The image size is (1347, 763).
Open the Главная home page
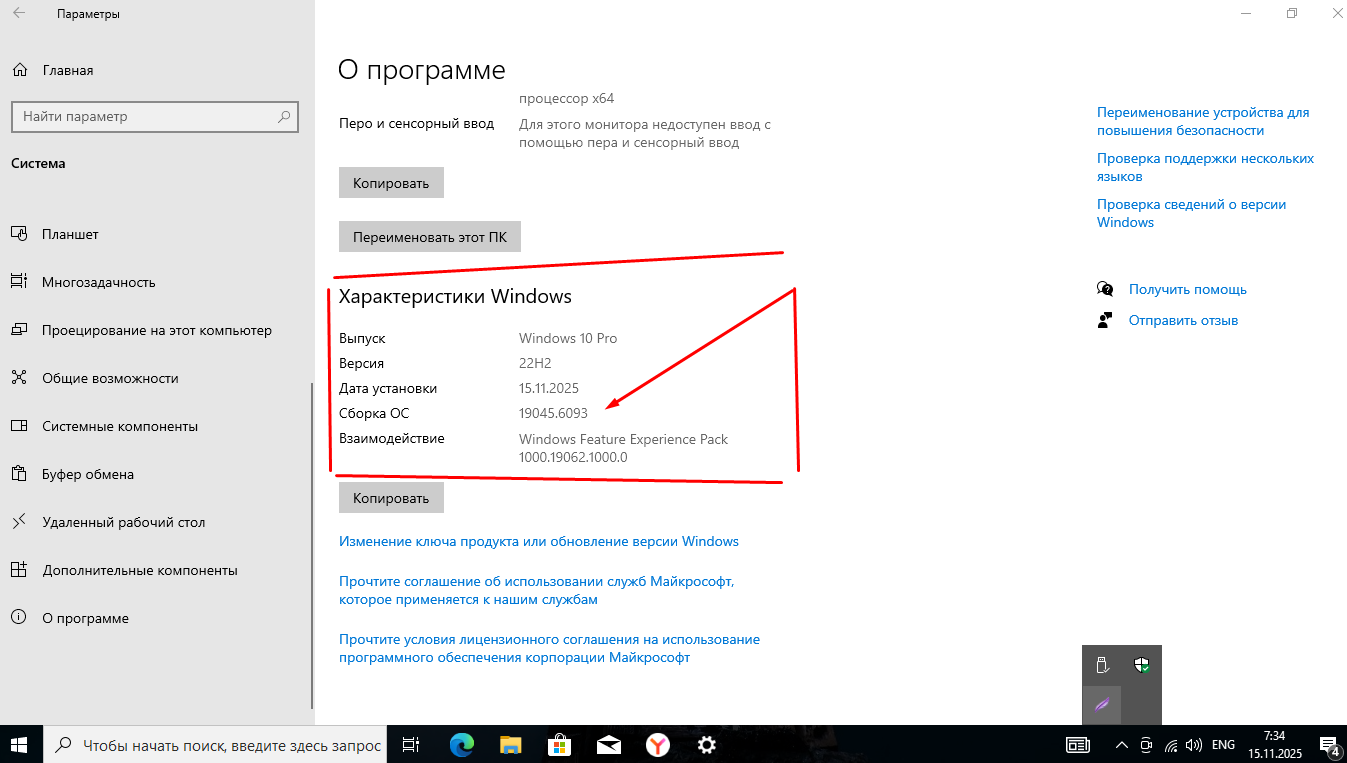click(67, 70)
